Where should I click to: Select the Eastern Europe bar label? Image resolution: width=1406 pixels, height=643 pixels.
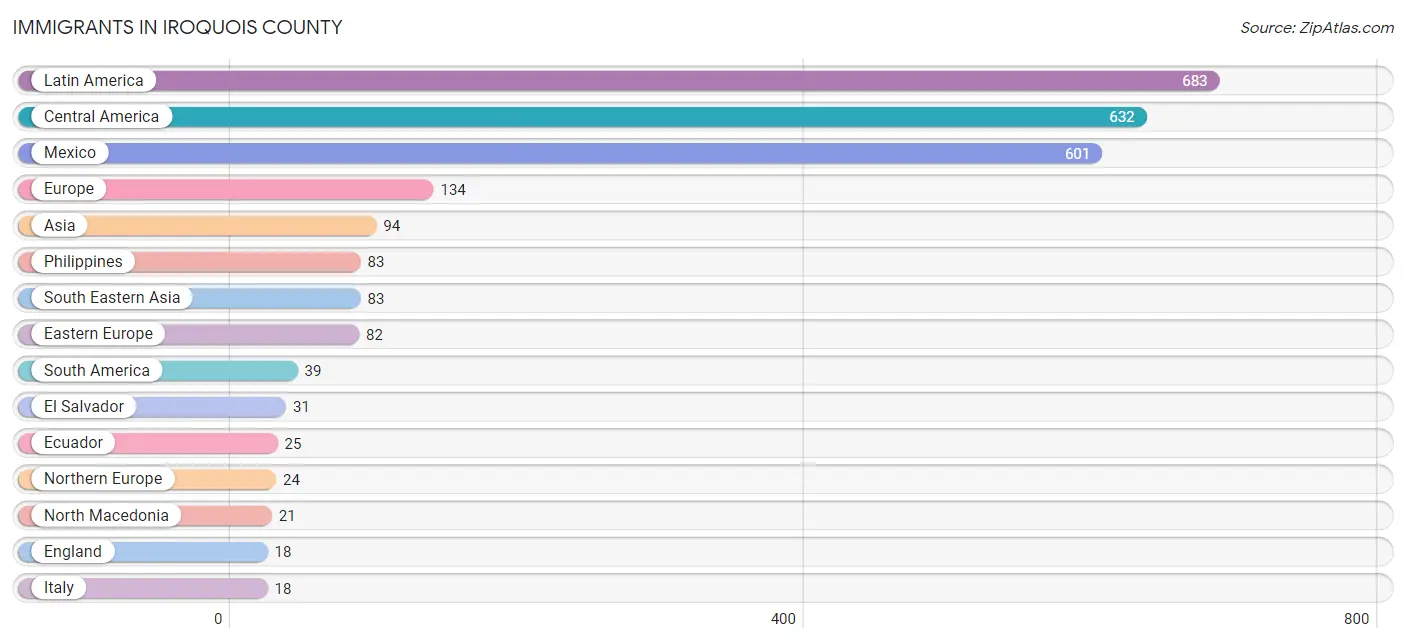click(x=98, y=333)
